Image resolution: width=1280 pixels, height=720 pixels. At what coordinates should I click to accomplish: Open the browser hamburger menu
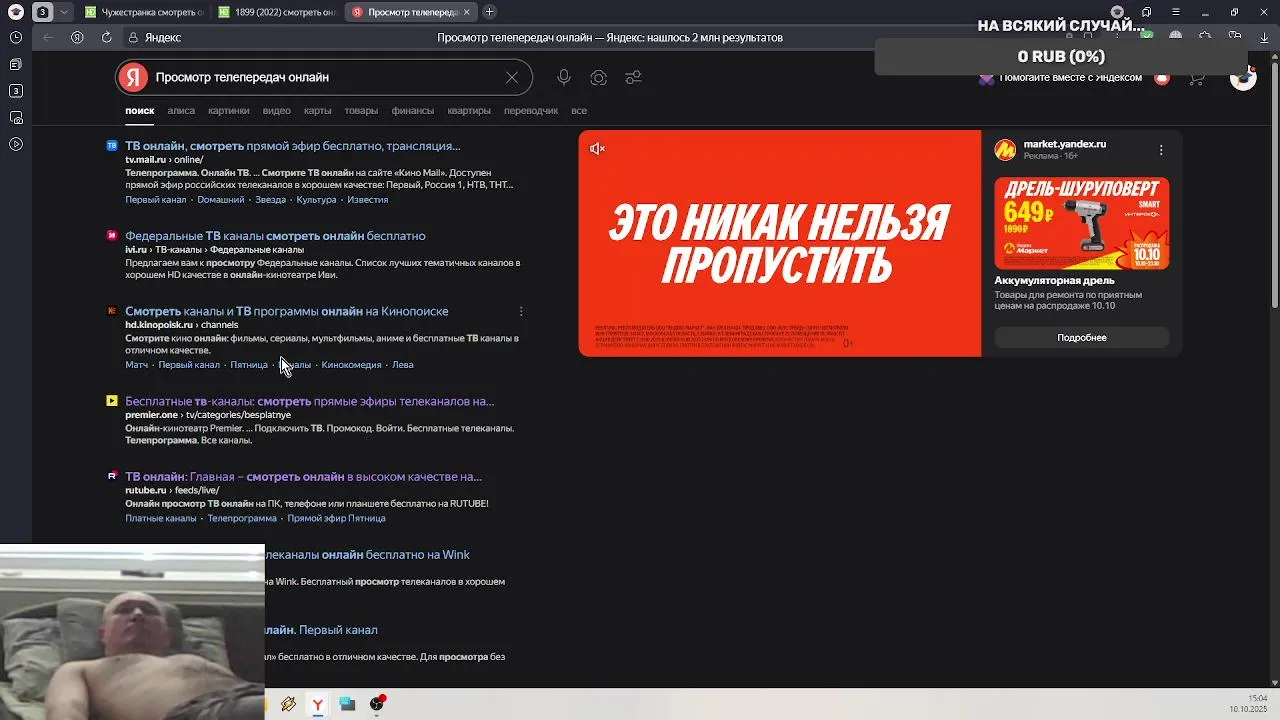(x=1176, y=12)
